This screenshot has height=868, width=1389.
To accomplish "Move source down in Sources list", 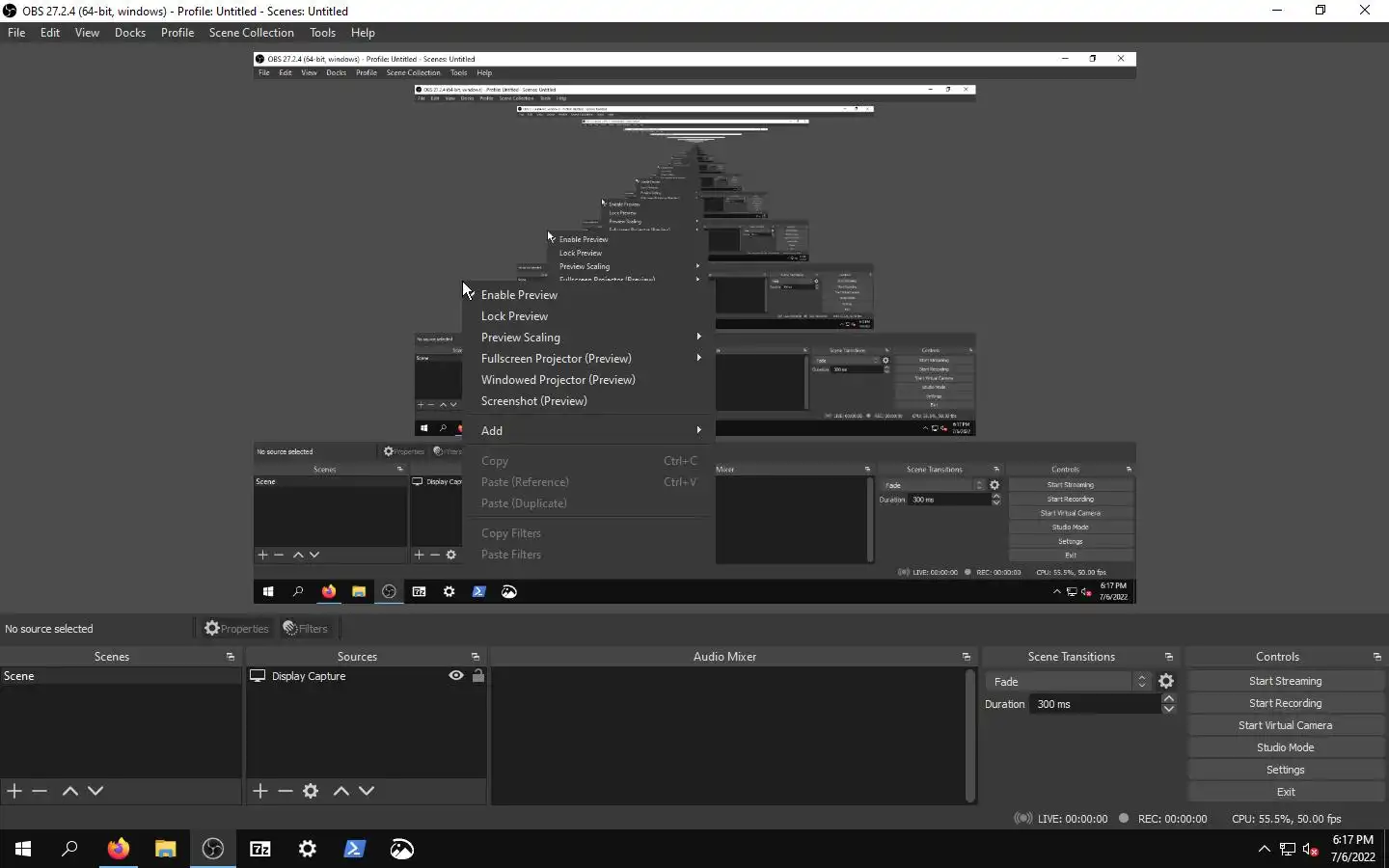I will pos(367,791).
